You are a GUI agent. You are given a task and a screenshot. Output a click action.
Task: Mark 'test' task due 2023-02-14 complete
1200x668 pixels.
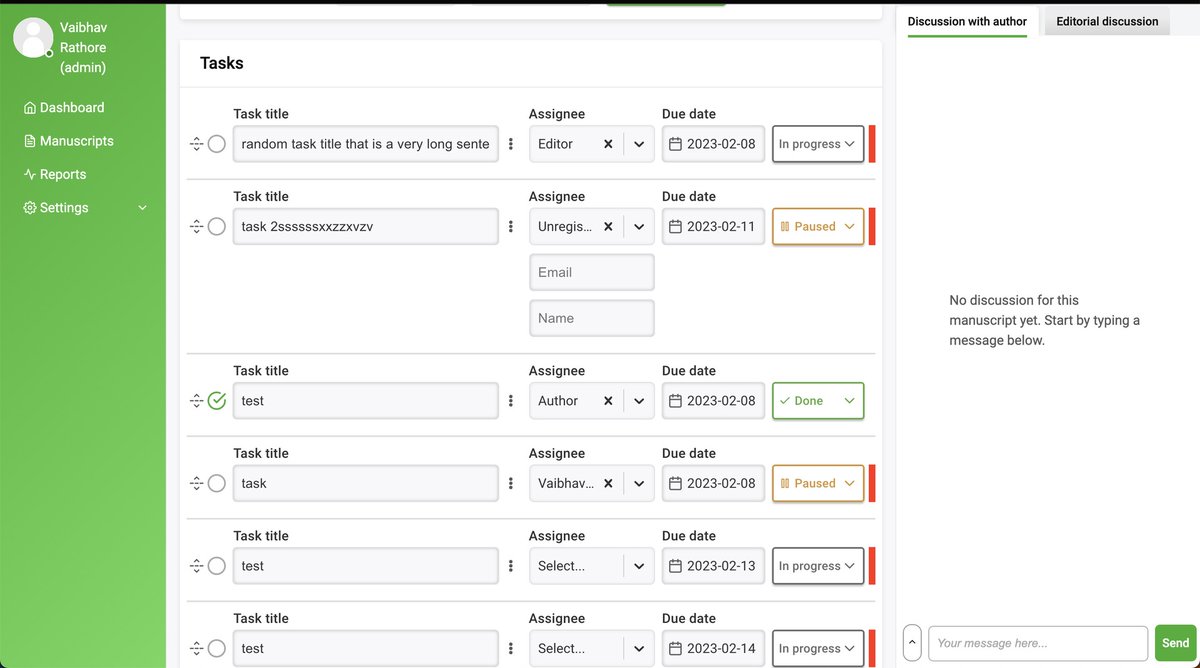point(217,649)
